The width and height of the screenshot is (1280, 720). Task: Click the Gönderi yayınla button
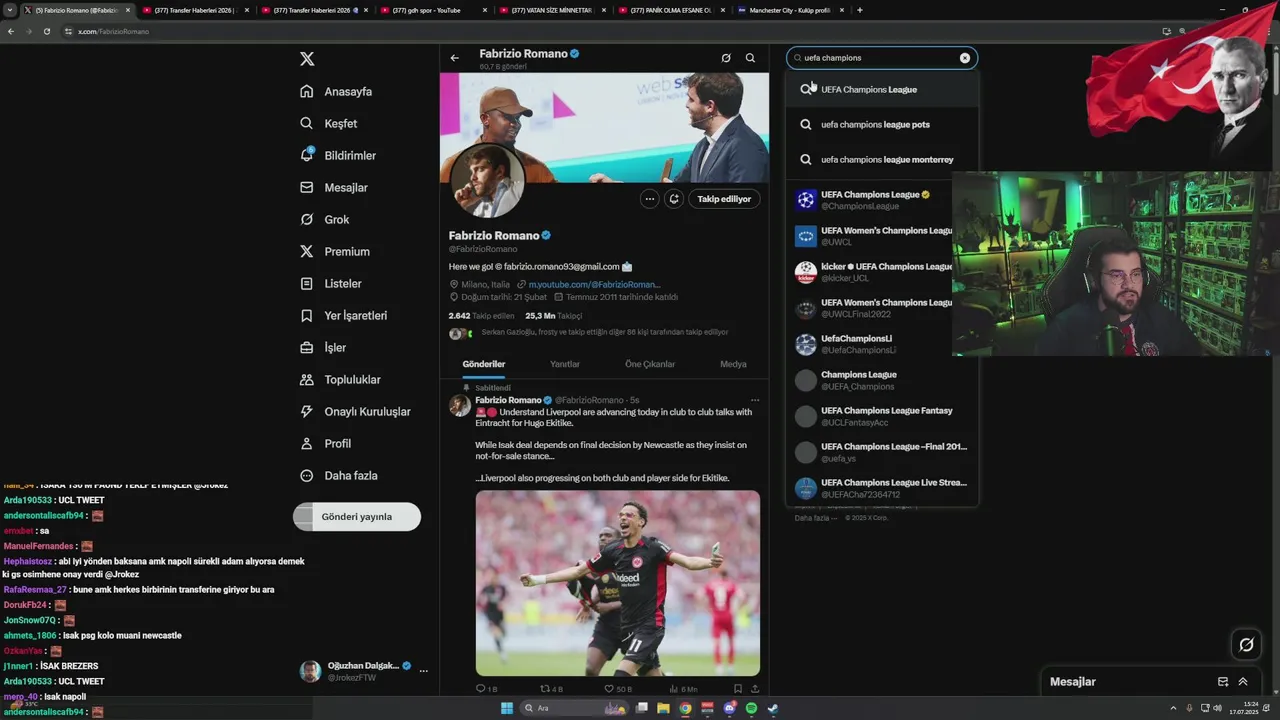[357, 517]
